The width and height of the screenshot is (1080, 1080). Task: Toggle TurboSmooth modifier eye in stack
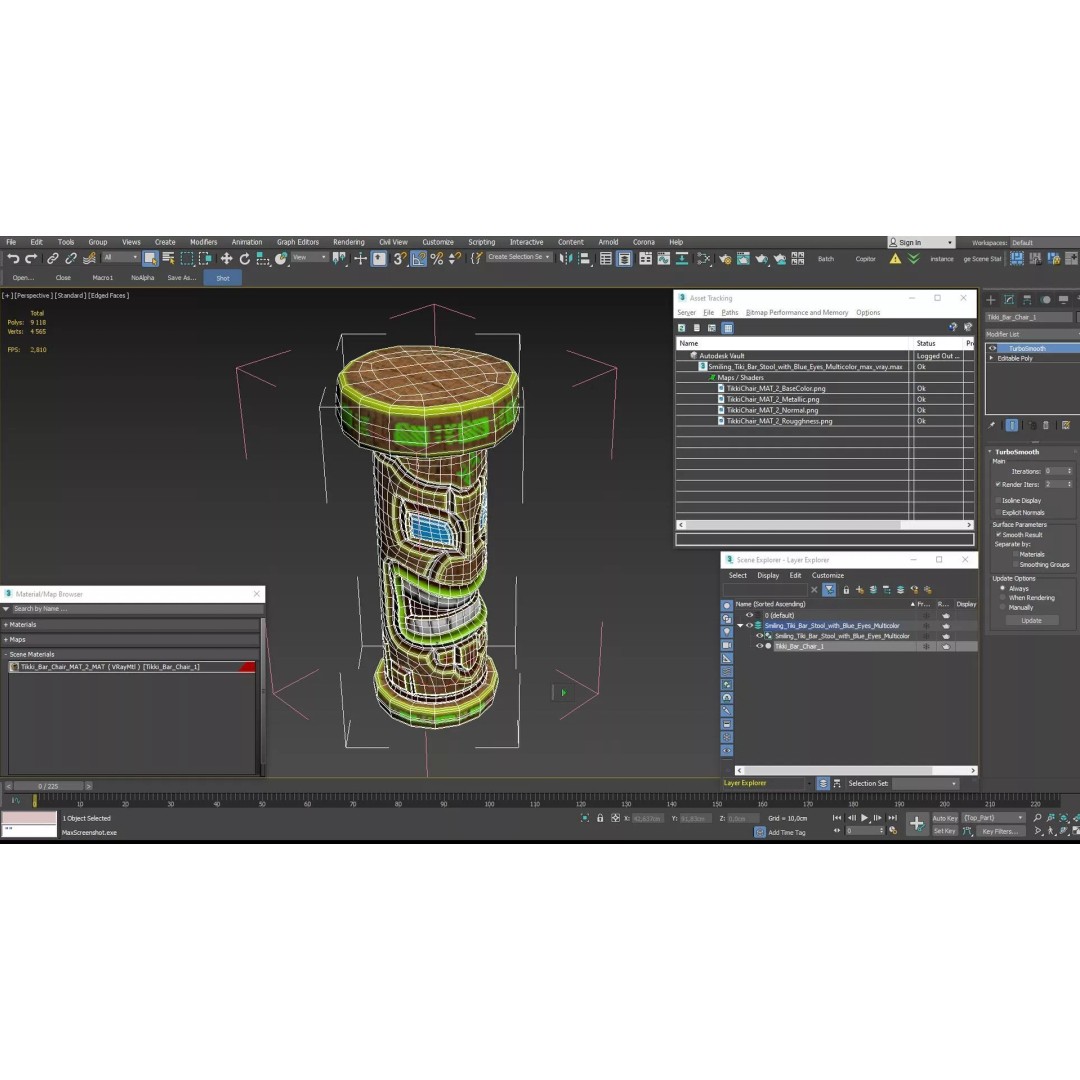click(x=992, y=349)
